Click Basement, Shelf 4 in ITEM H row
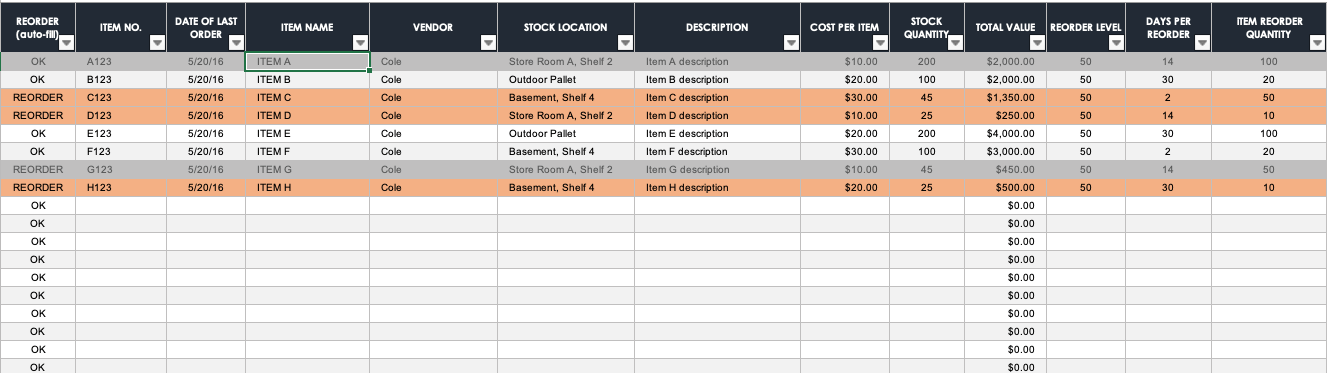 pos(566,187)
